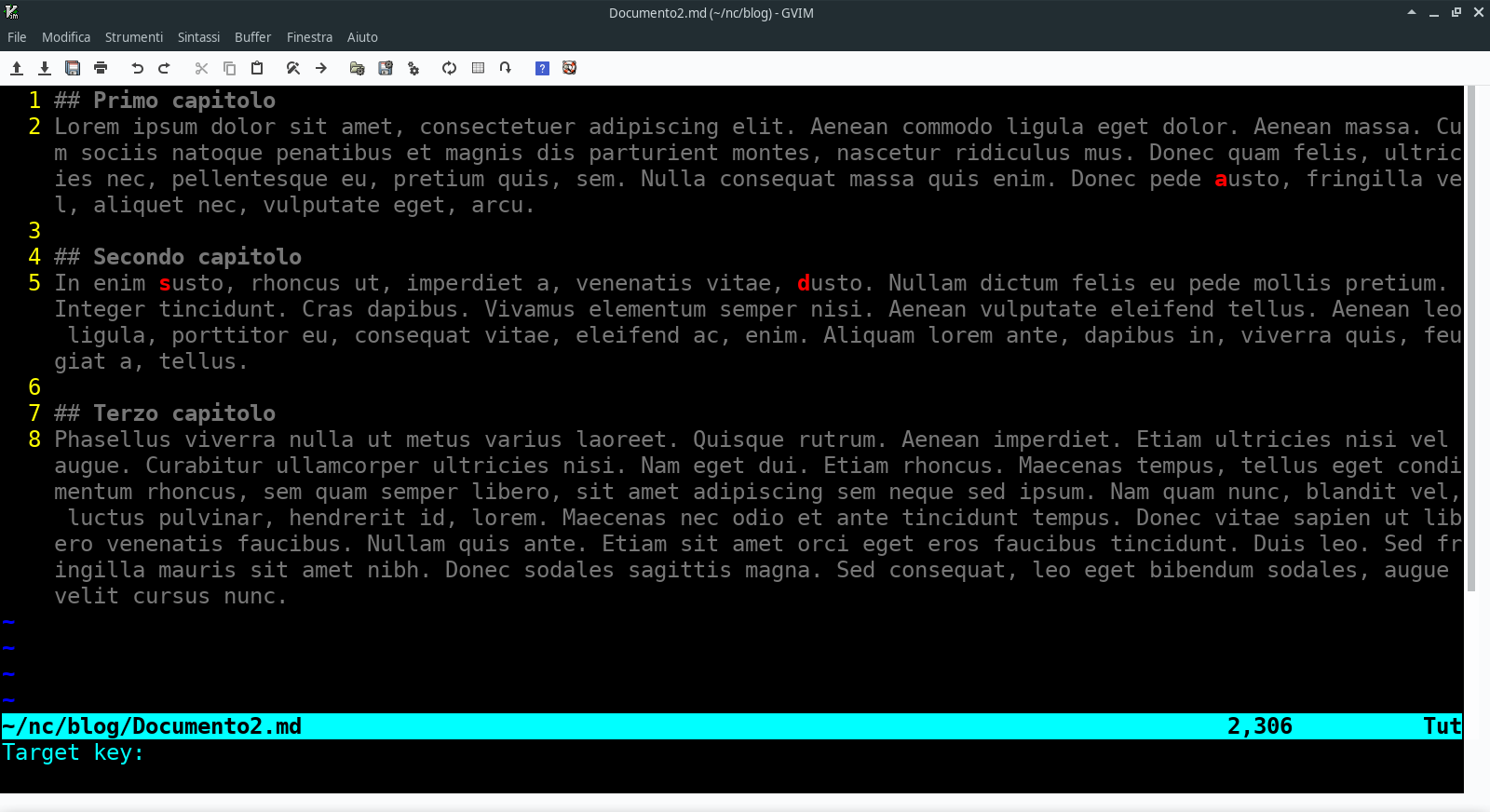This screenshot has height=812, width=1490.
Task: Click the highlighted 's' in susto
Action: [165, 283]
